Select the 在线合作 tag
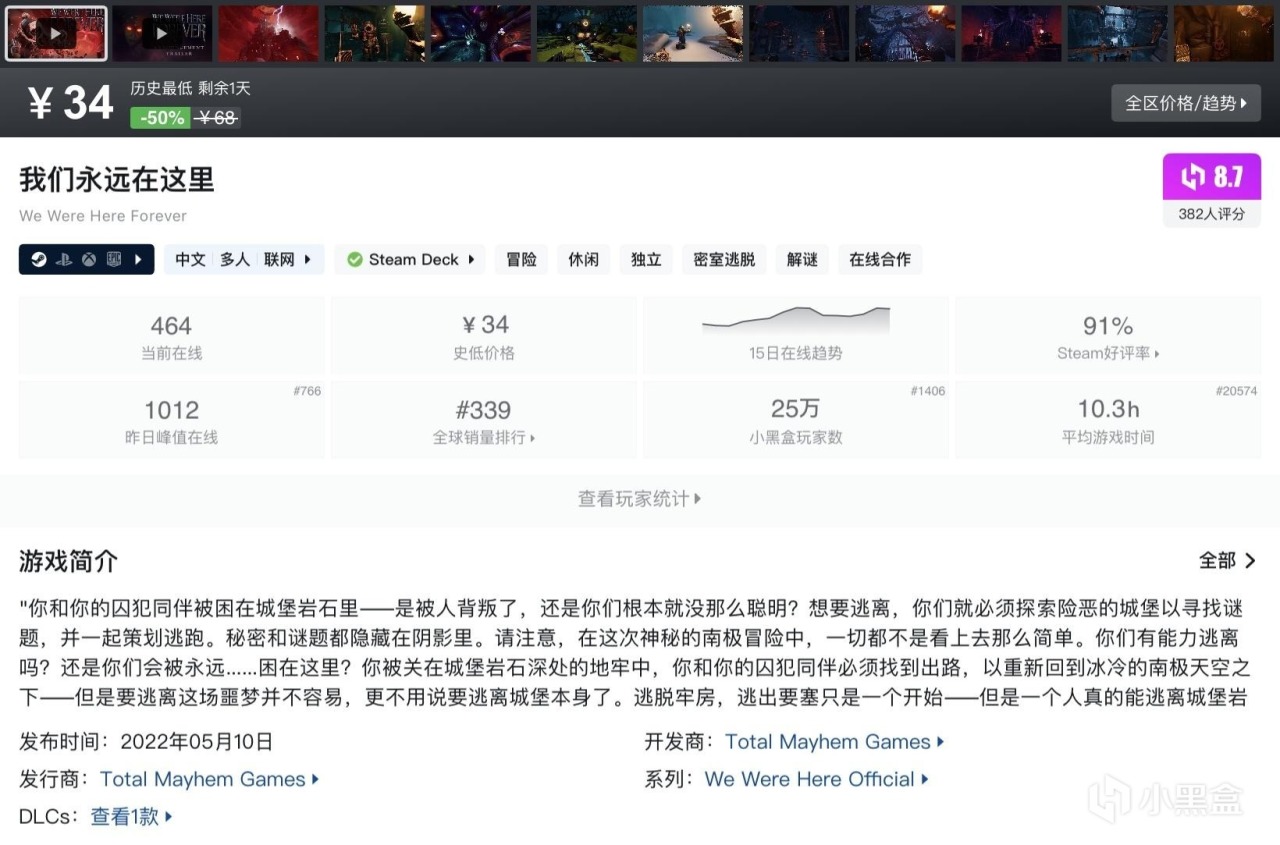Image resolution: width=1280 pixels, height=845 pixels. point(880,259)
